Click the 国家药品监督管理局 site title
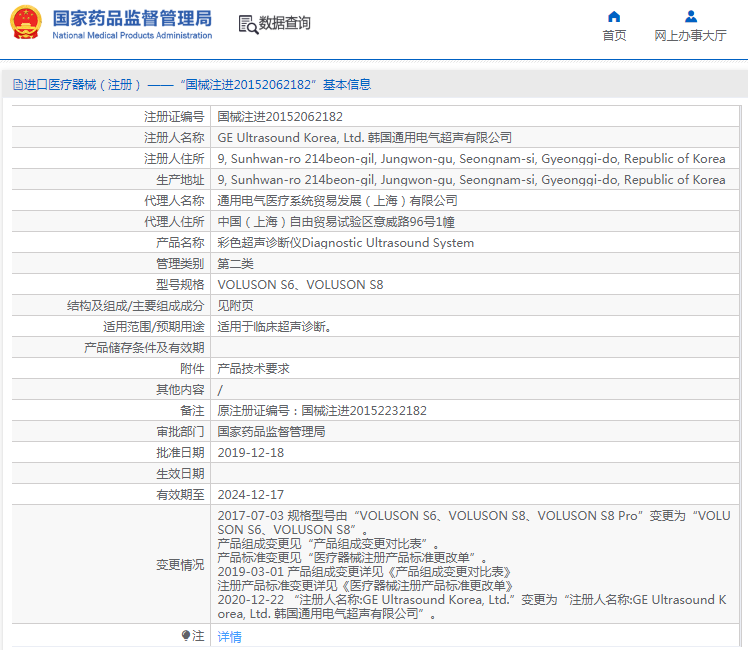748x650 pixels. [x=131, y=18]
